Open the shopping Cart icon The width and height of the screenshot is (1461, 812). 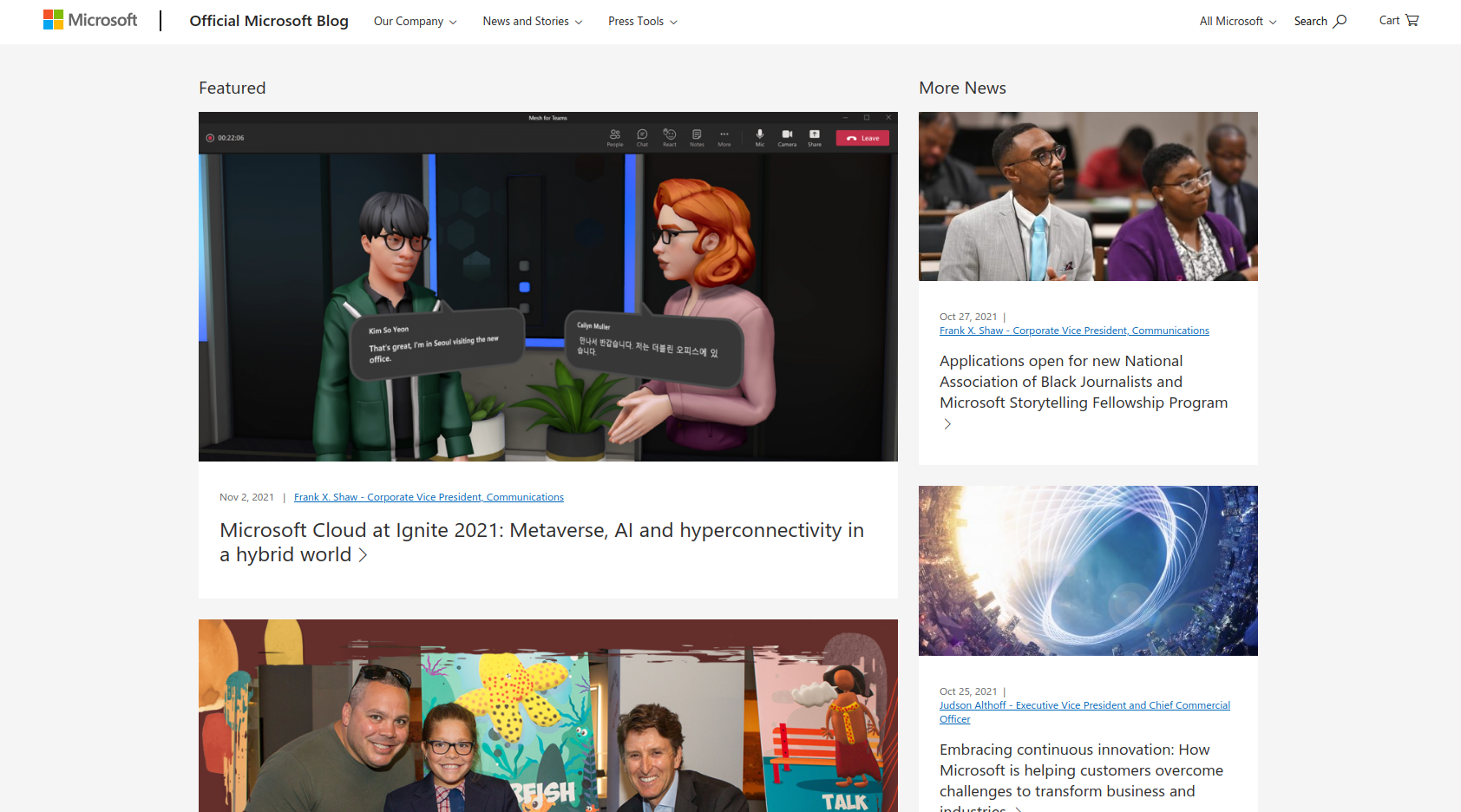tap(1412, 20)
